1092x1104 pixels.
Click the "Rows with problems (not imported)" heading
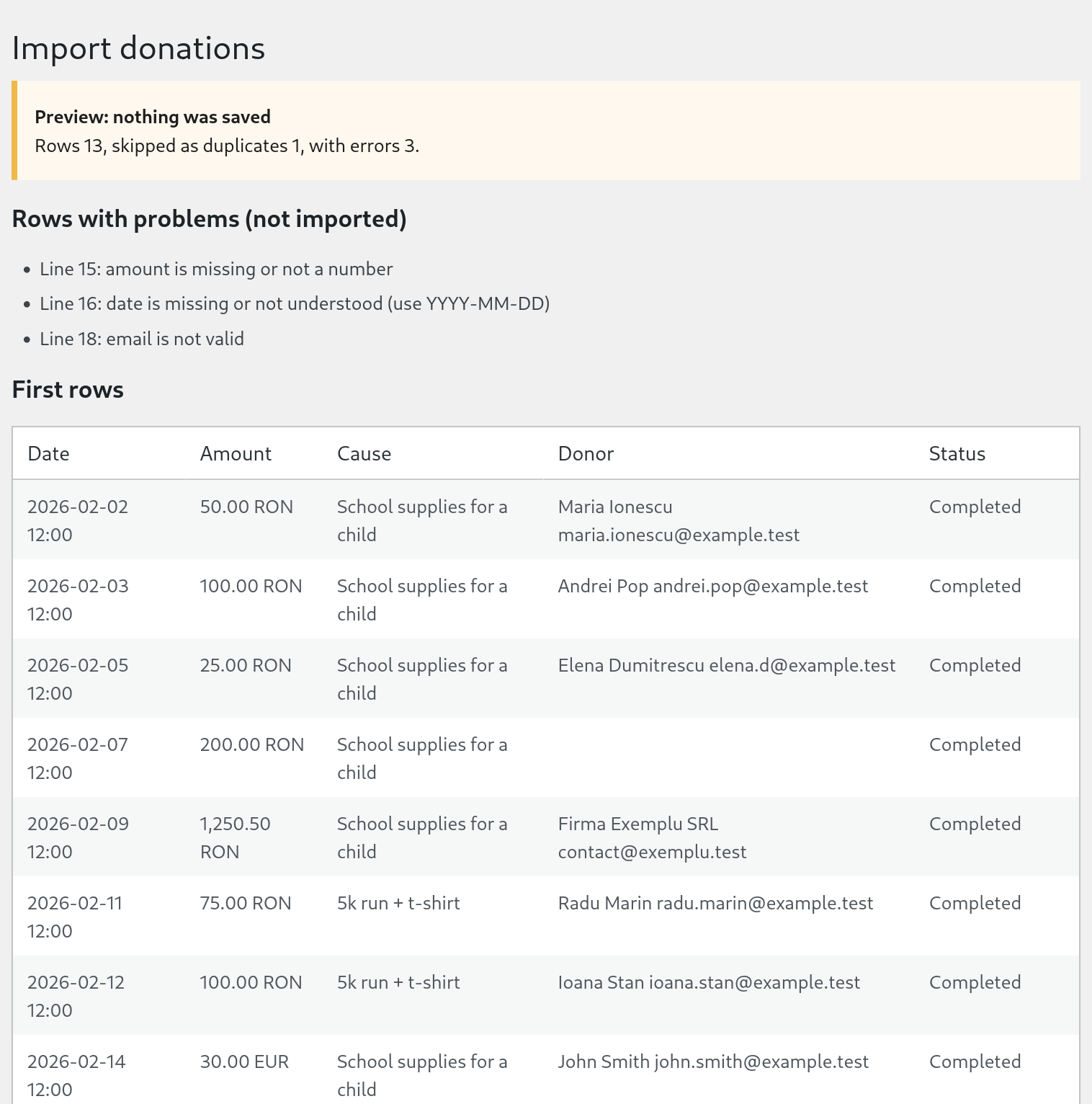tap(209, 218)
